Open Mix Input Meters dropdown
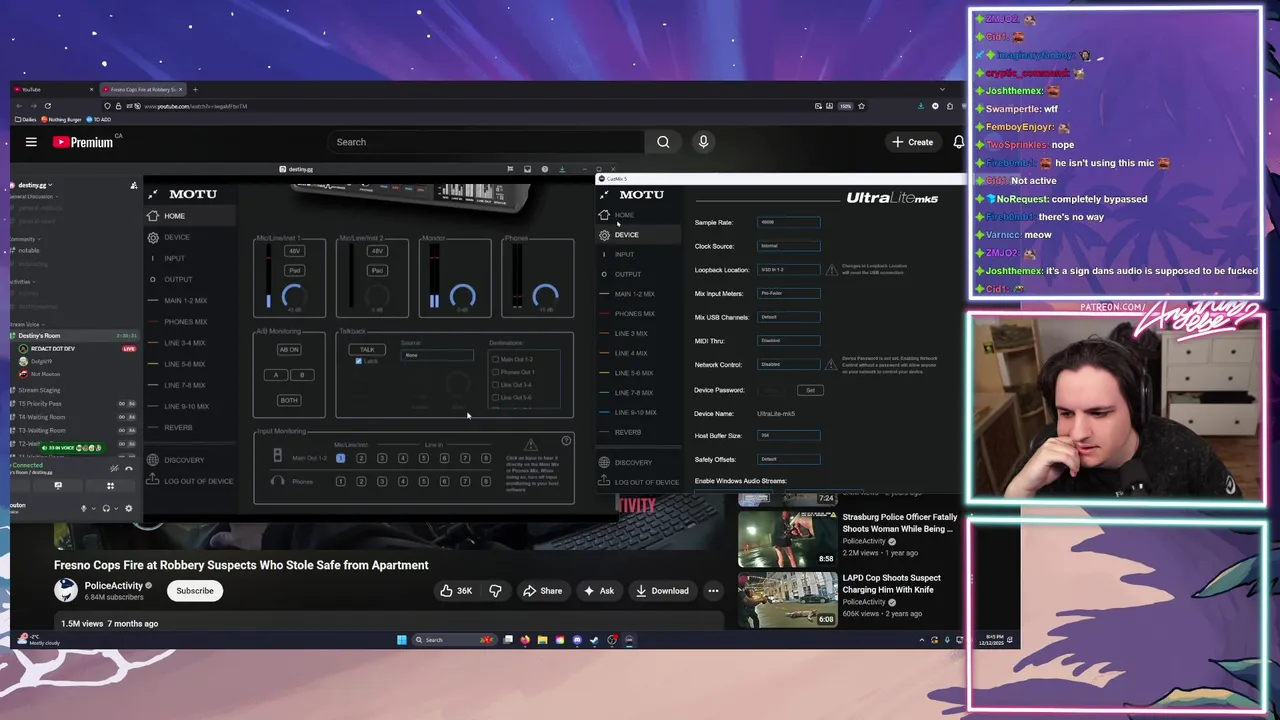 click(x=789, y=294)
